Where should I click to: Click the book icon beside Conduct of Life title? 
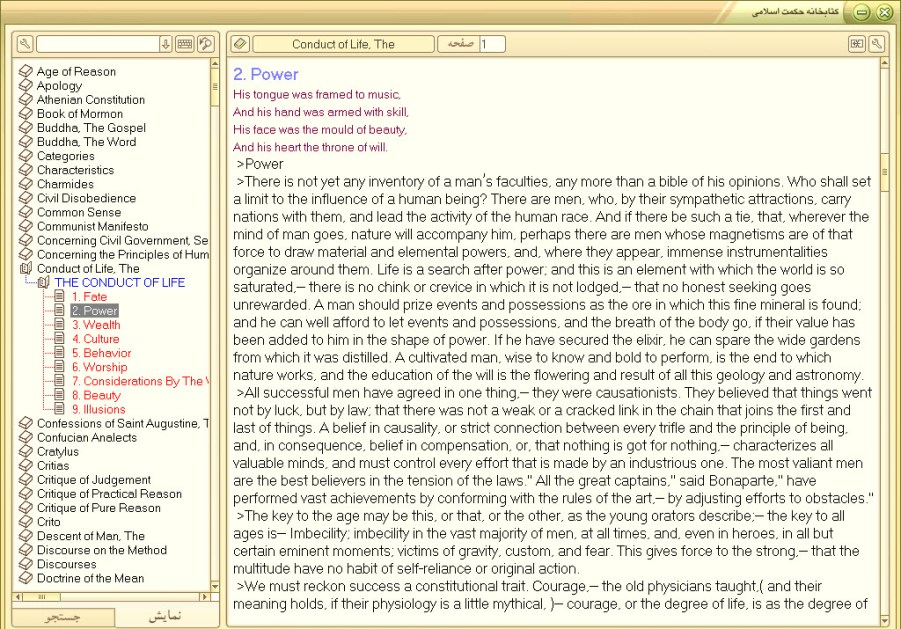(240, 44)
